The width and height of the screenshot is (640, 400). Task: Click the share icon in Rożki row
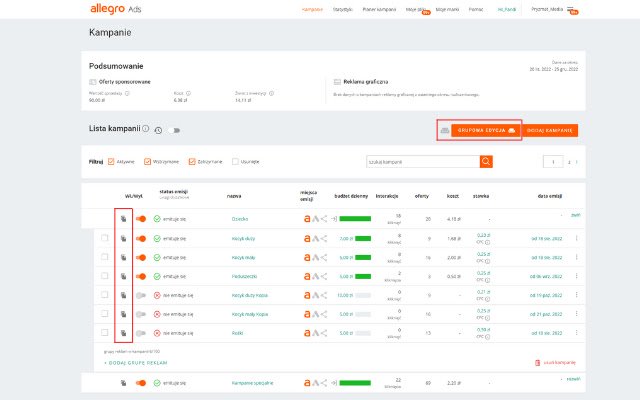(324, 333)
